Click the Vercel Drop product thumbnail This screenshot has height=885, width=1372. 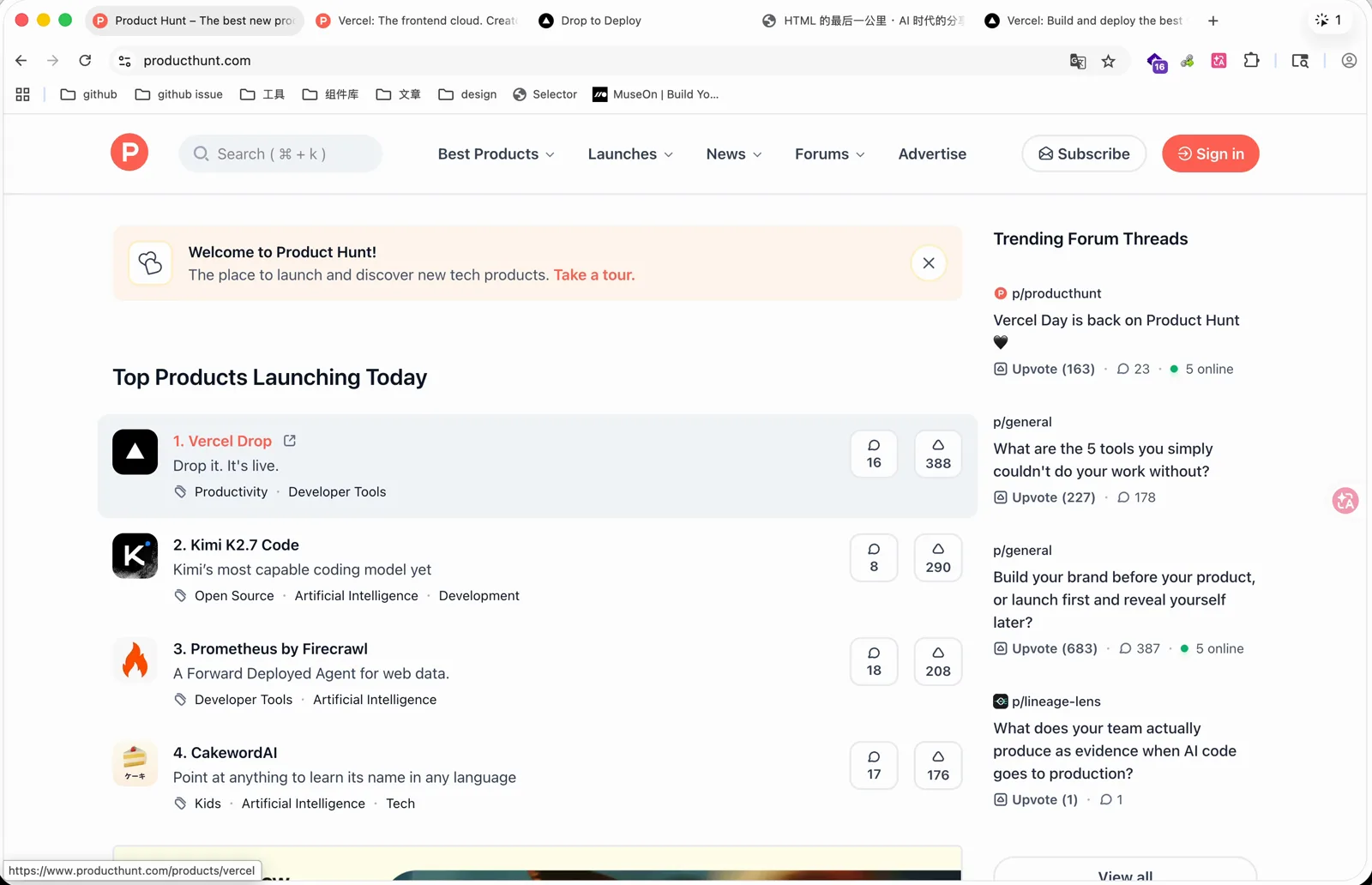point(135,452)
